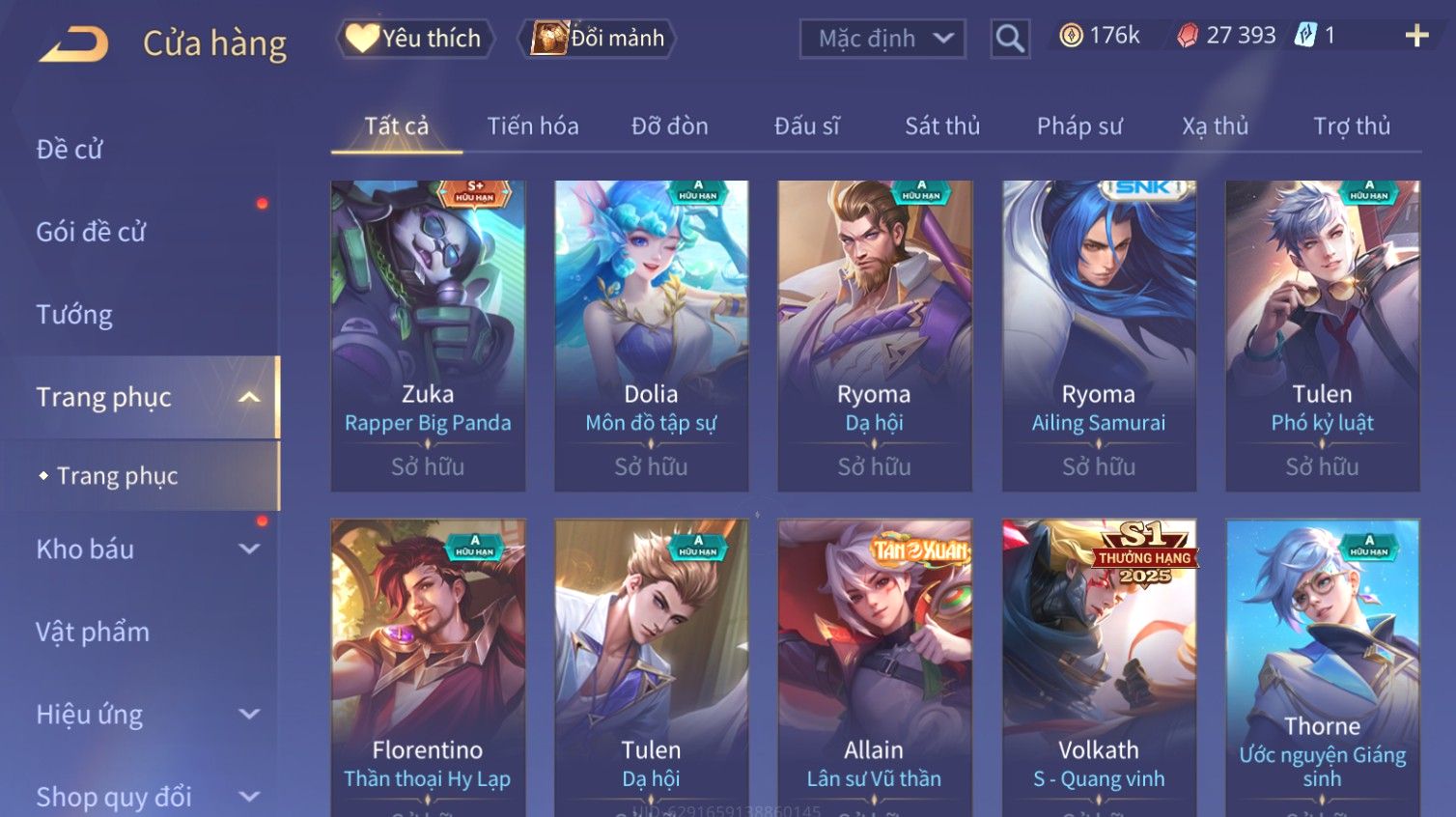Viewport: 1456px width, 817px height.
Task: Click the blue voucher ticket icon
Action: tap(1305, 36)
